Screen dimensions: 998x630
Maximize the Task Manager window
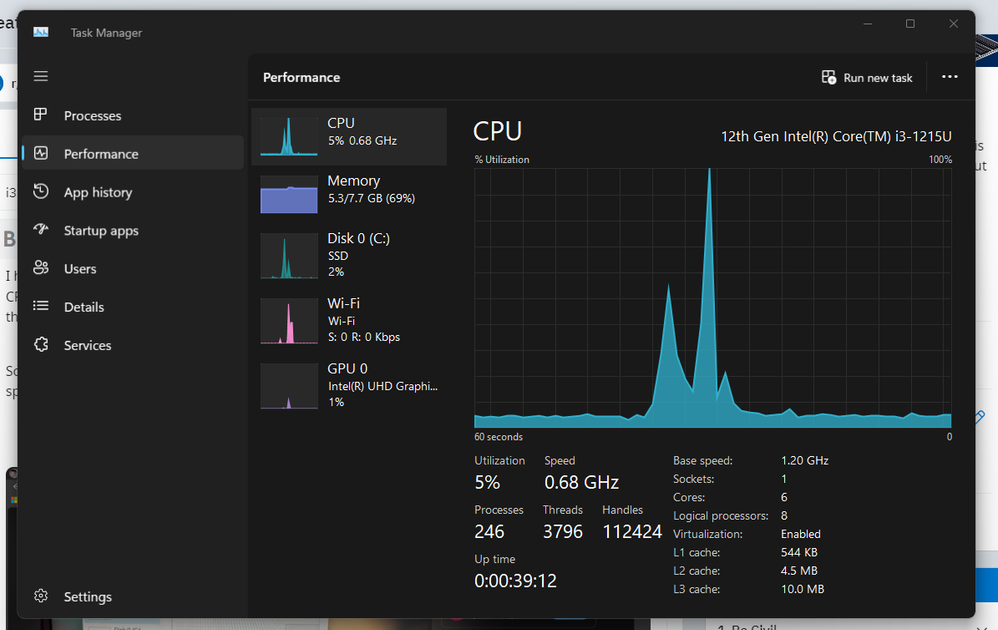click(x=910, y=24)
